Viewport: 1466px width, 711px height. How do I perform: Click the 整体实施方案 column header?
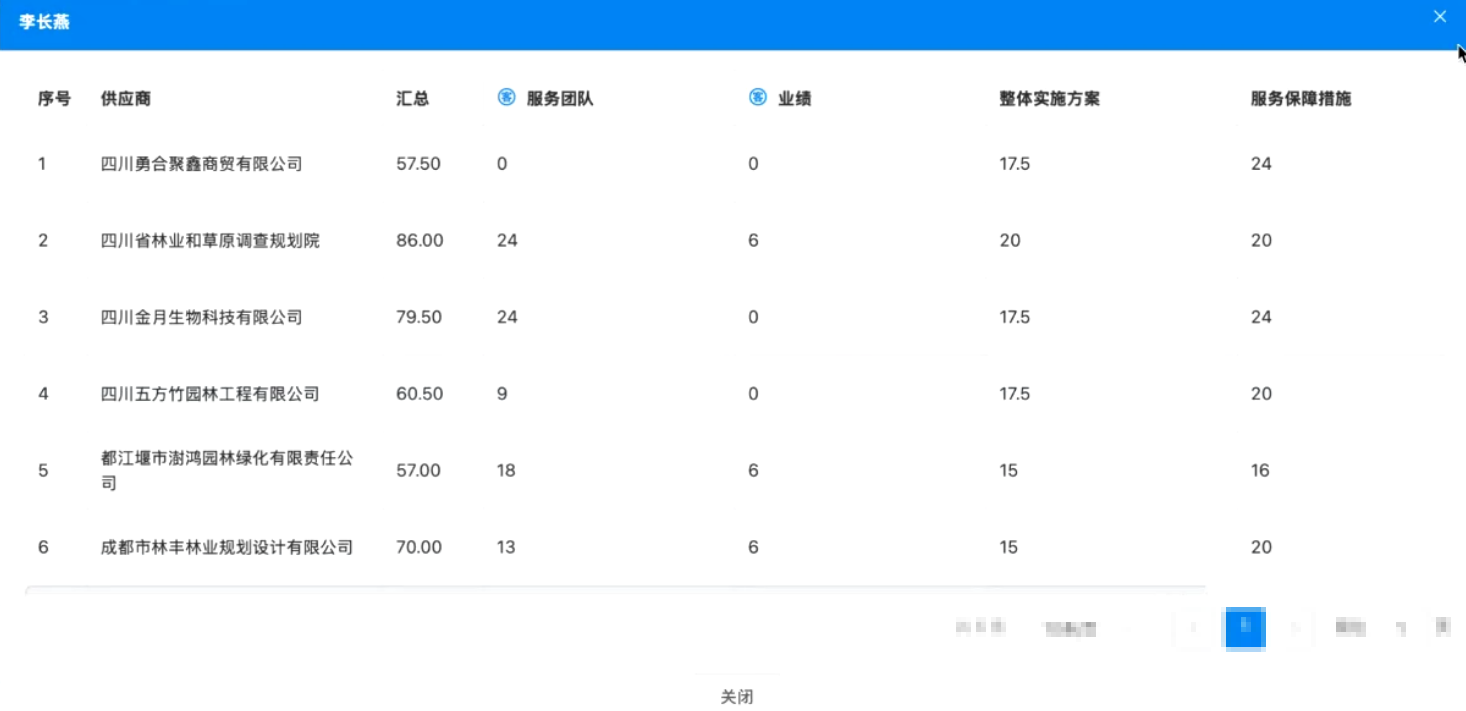[x=1050, y=99]
